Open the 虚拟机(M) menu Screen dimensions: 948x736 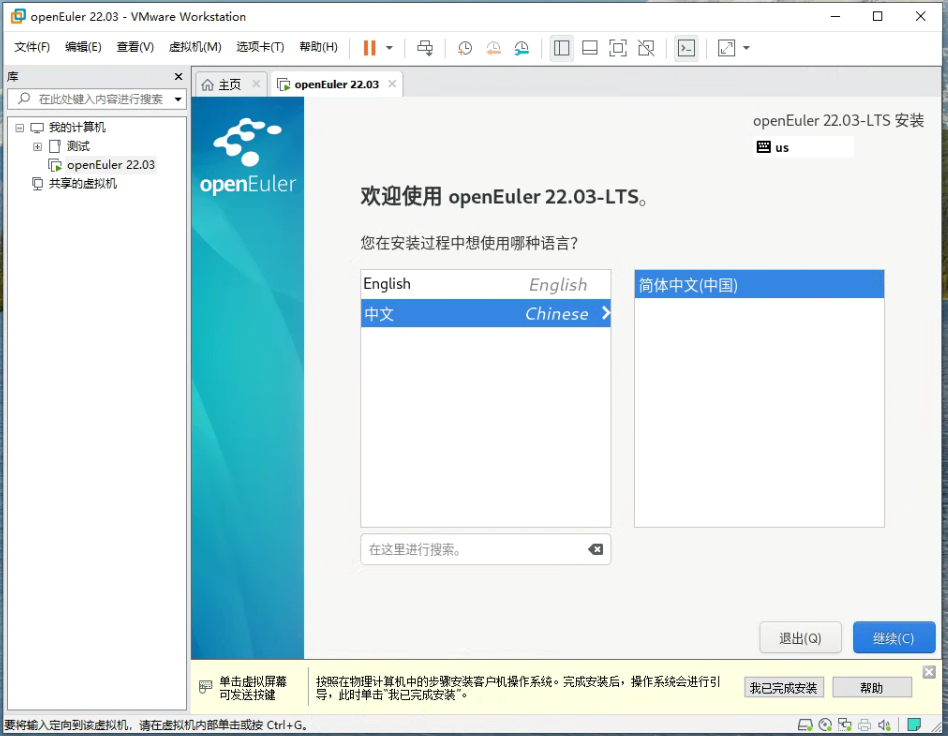pyautogui.click(x=195, y=47)
